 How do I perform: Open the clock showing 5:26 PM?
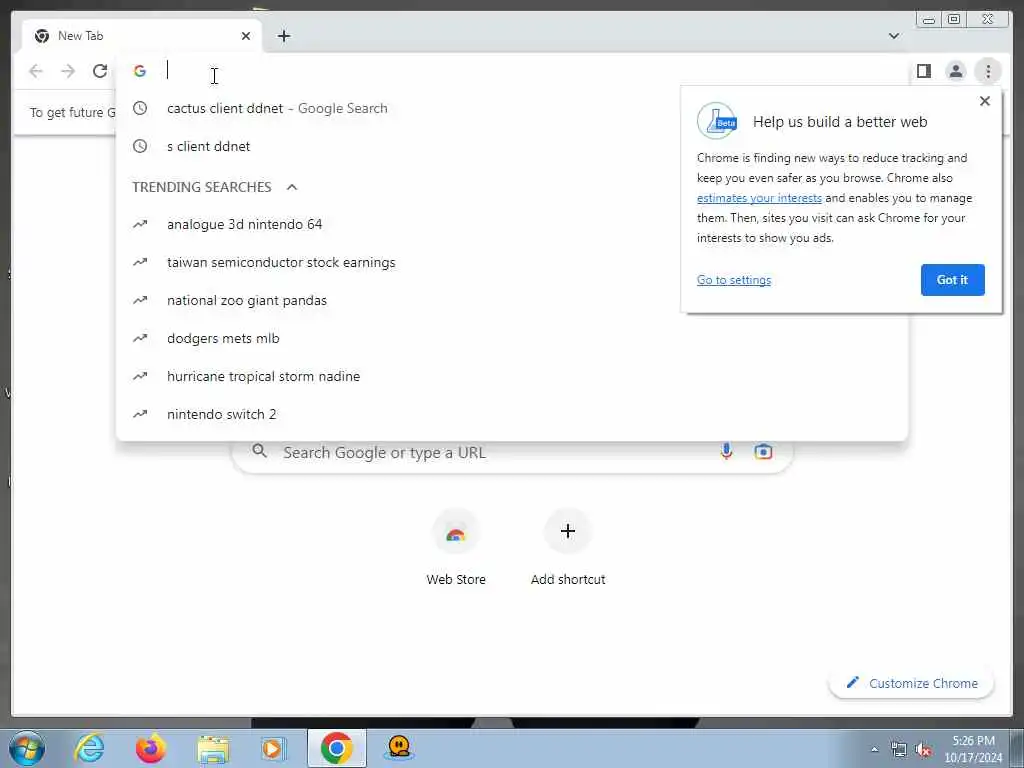pyautogui.click(x=973, y=749)
